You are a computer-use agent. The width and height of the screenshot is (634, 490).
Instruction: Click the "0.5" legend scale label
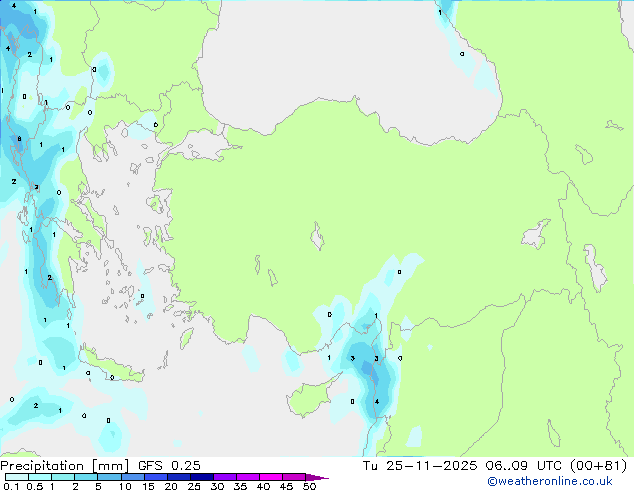coord(35,486)
